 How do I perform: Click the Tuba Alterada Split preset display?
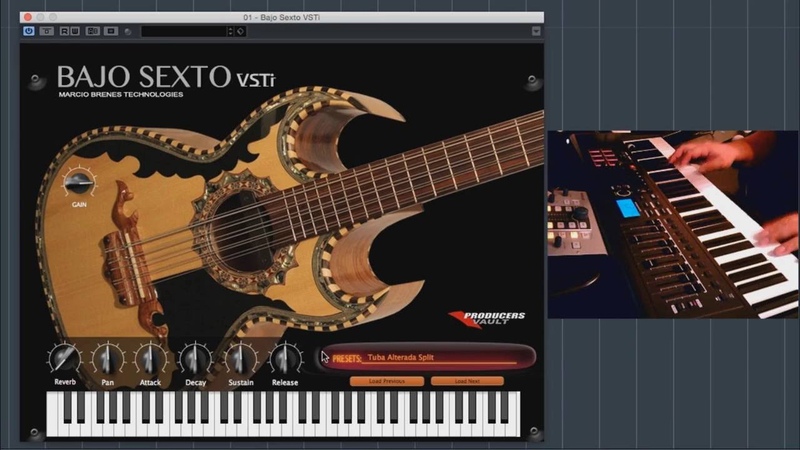tap(429, 357)
